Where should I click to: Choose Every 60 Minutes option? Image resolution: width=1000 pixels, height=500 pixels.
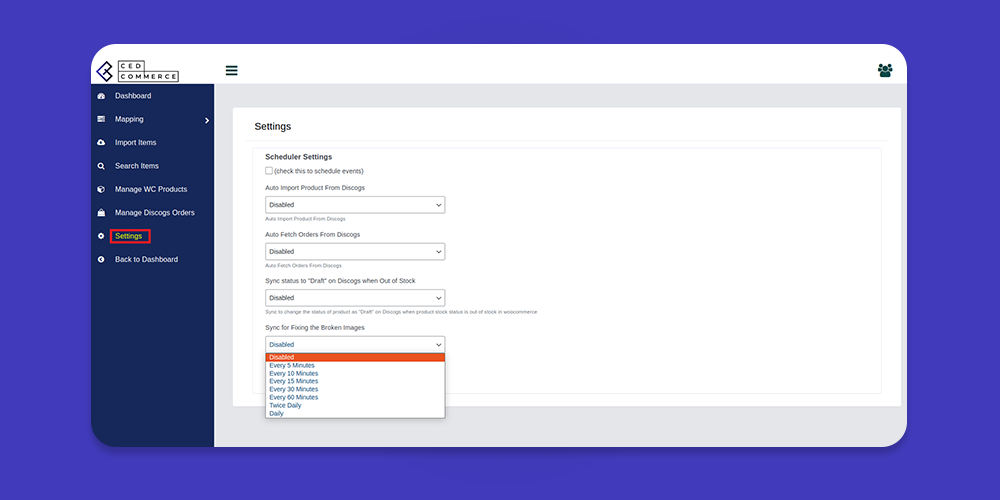point(355,397)
